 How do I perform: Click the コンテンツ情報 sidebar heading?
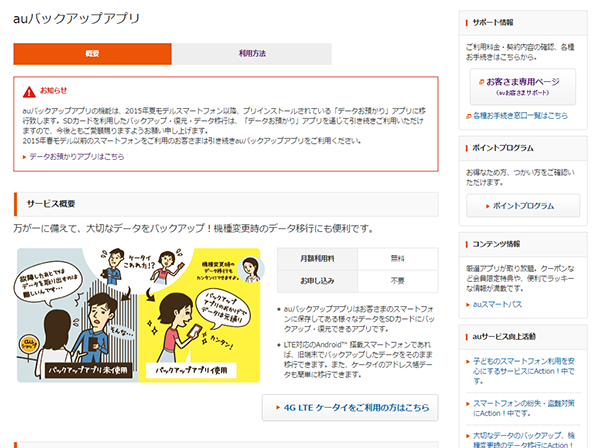point(496,244)
